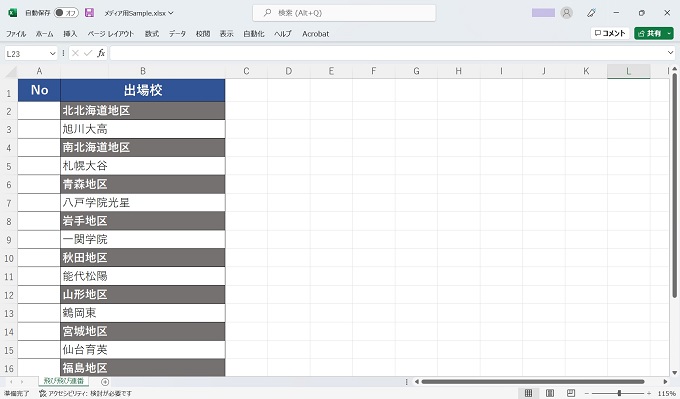Click the search box at top
The image size is (680, 399).
(344, 13)
